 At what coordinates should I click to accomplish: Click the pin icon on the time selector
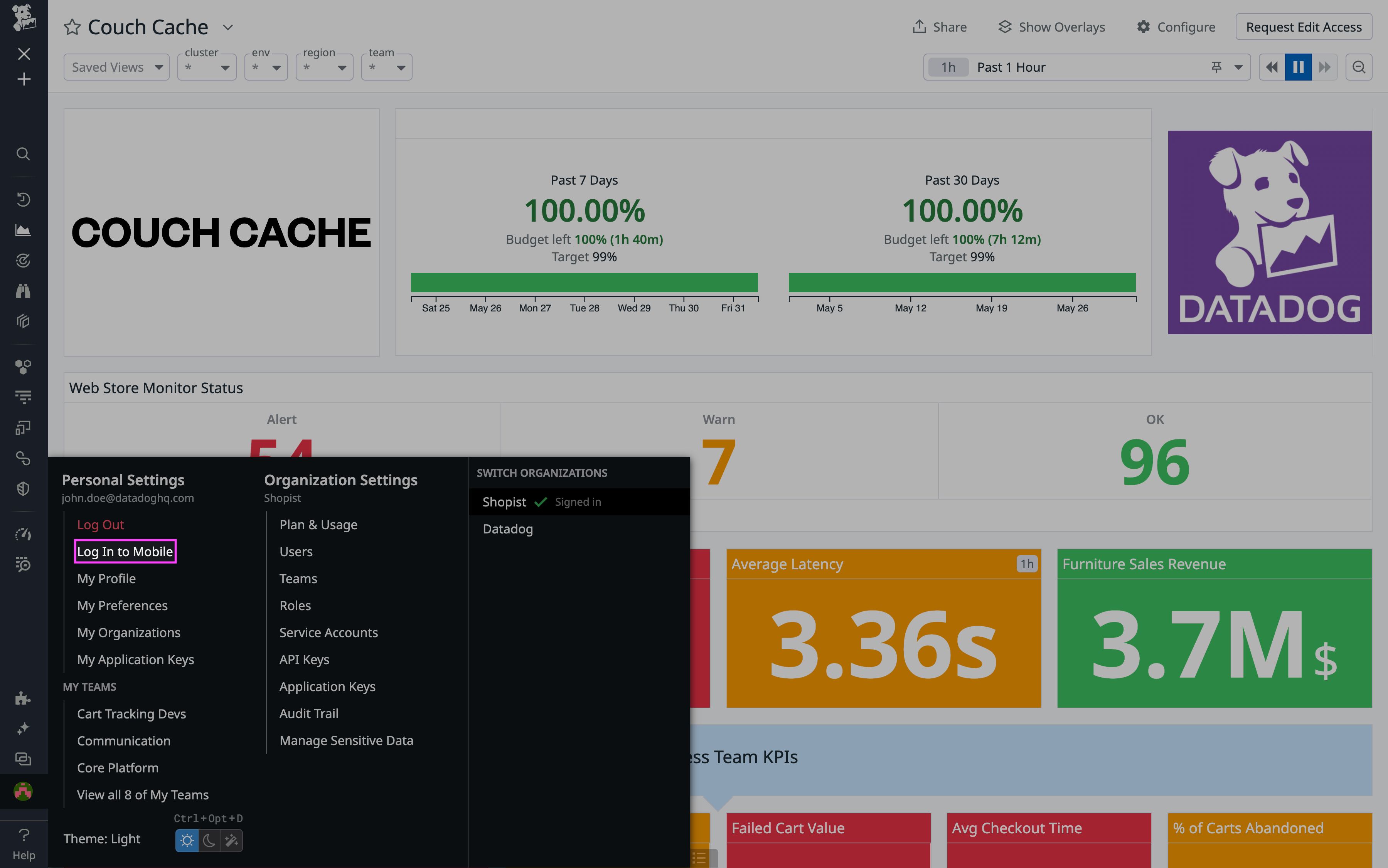[x=1216, y=67]
